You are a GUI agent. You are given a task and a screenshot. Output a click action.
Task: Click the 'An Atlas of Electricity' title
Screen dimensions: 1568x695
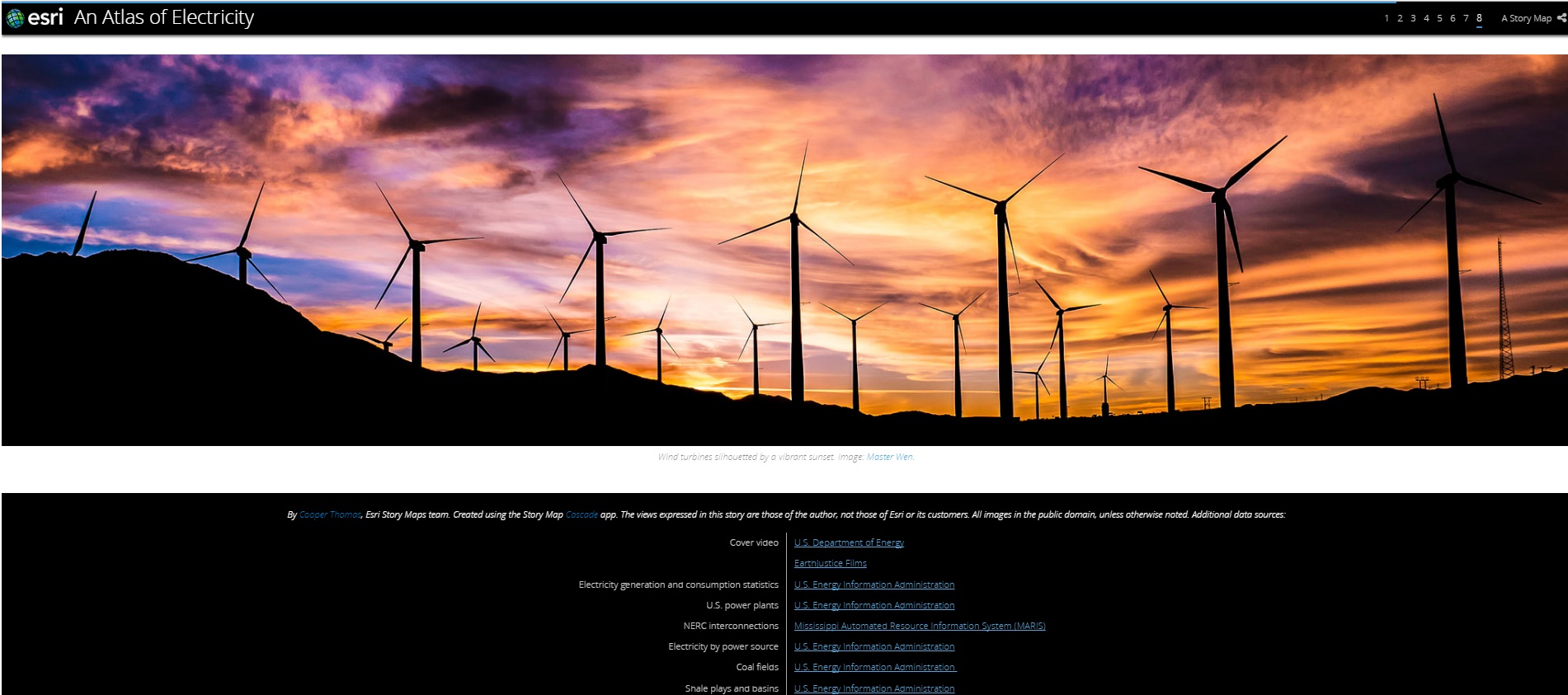click(164, 17)
